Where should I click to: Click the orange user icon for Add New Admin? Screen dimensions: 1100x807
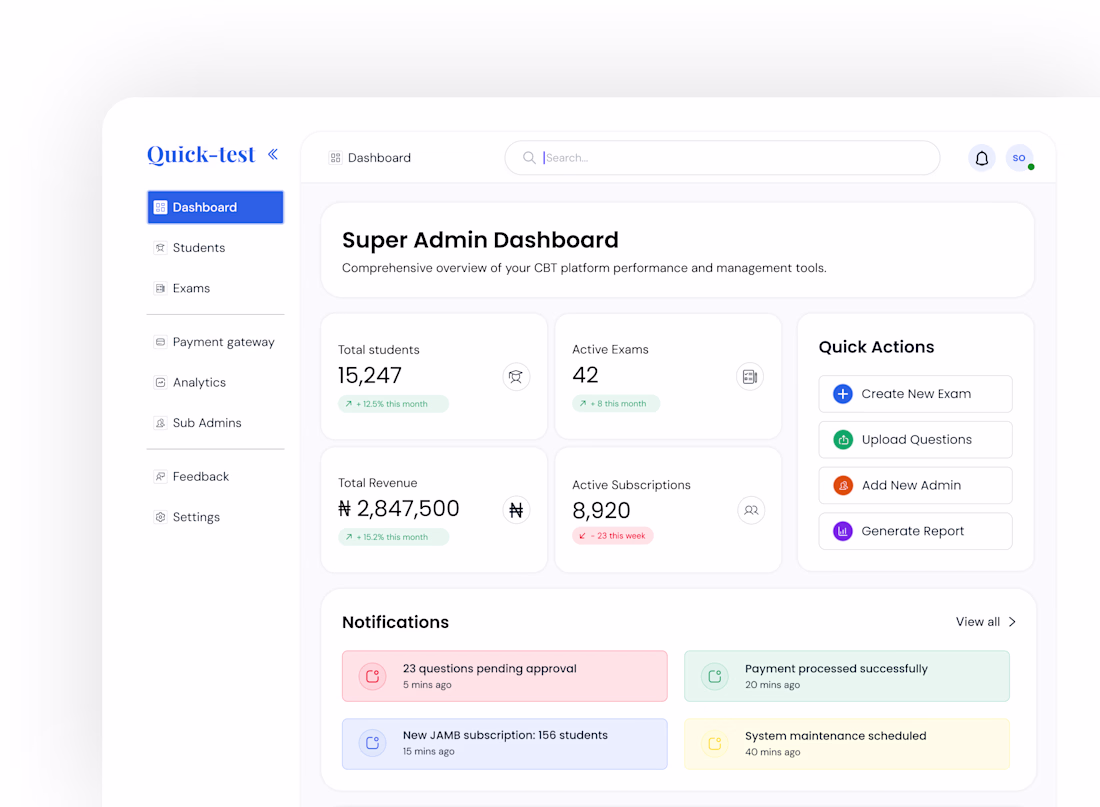[x=843, y=485]
